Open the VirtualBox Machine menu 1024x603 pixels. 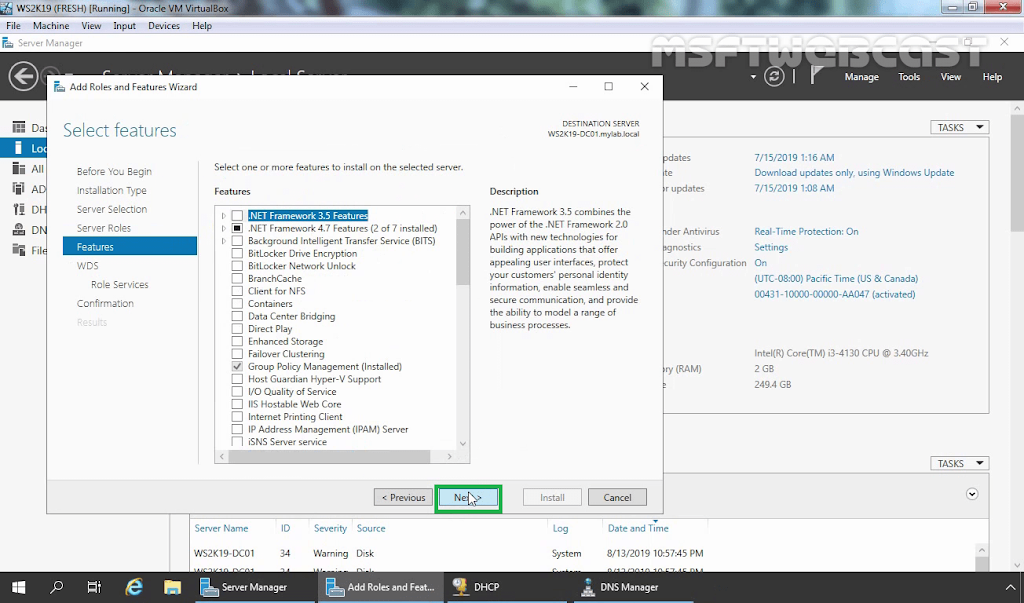pos(51,25)
